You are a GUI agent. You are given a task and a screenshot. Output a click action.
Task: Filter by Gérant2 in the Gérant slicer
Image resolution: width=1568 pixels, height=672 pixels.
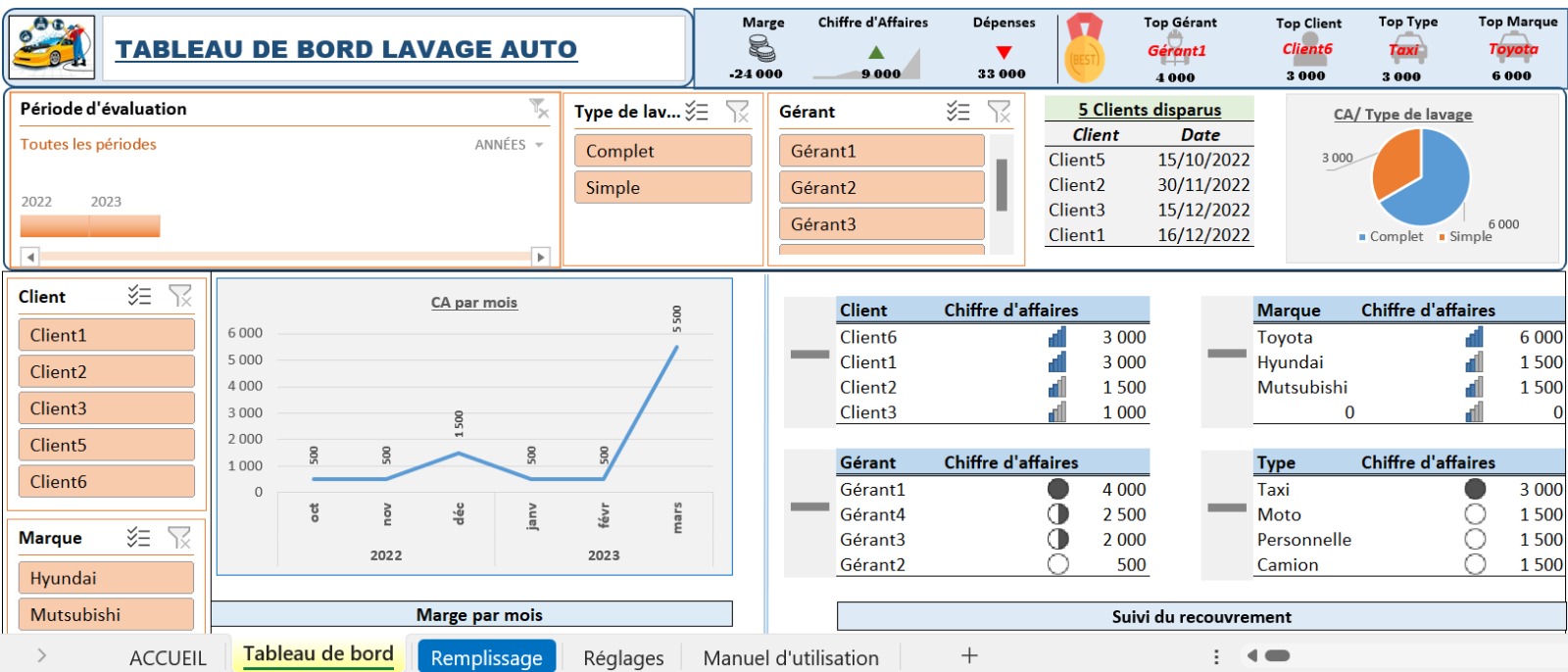coord(881,187)
